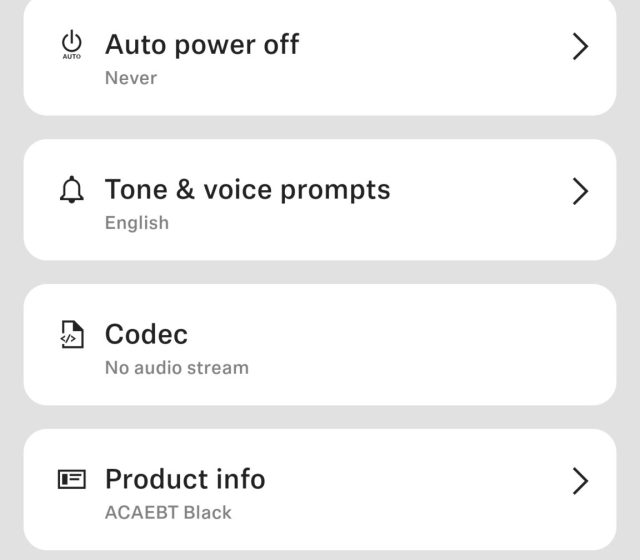Tap the Auto power off icon

pos(72,45)
